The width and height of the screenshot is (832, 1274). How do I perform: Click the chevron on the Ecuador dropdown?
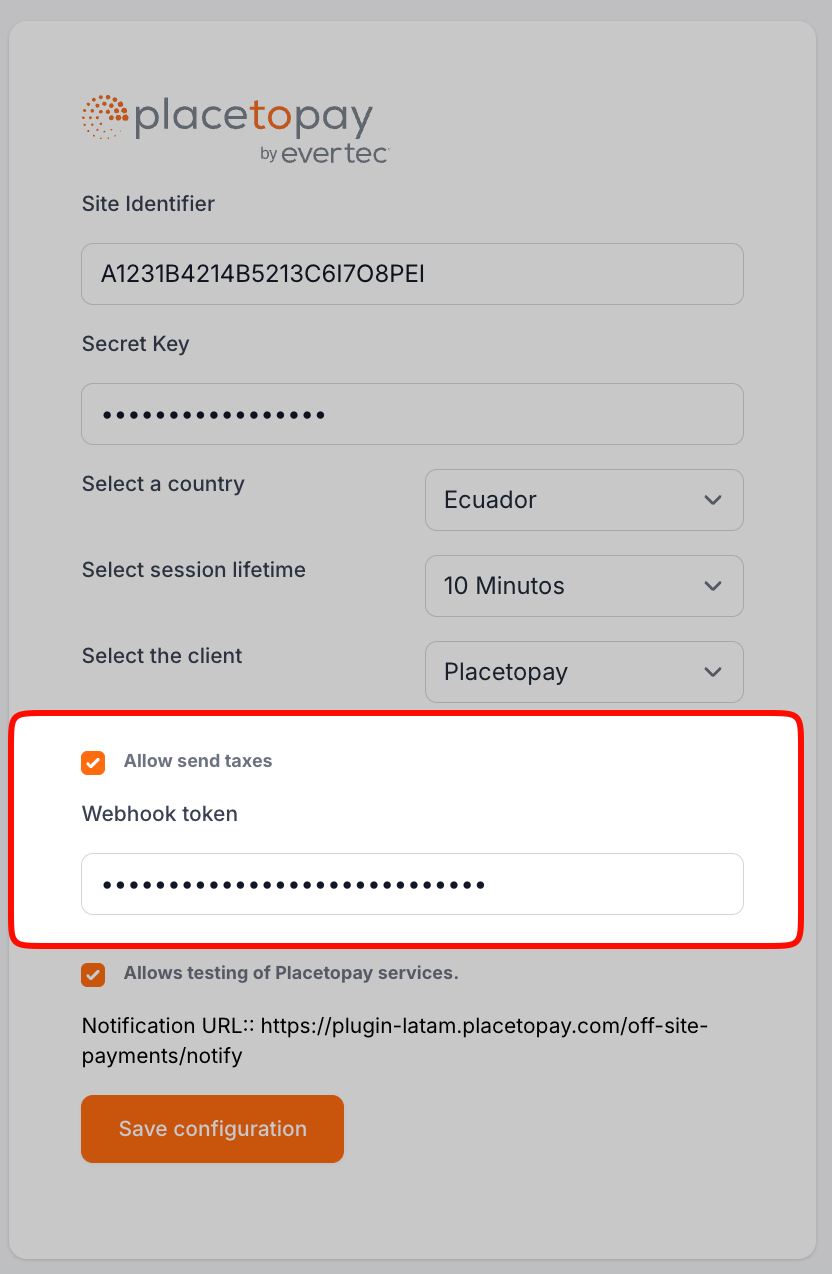coord(713,500)
